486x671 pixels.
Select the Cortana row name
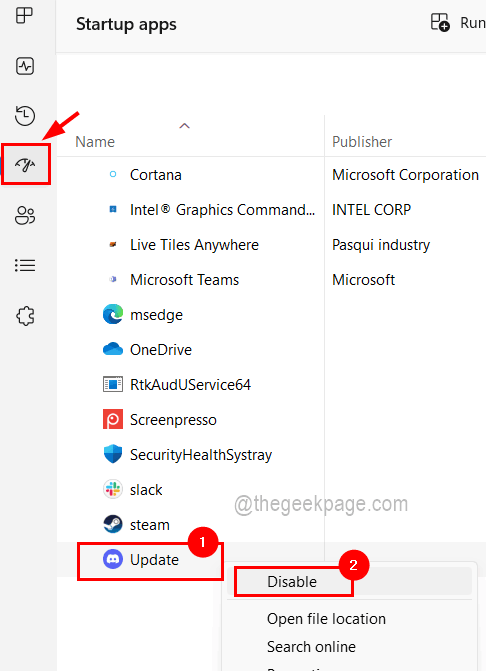(x=156, y=175)
